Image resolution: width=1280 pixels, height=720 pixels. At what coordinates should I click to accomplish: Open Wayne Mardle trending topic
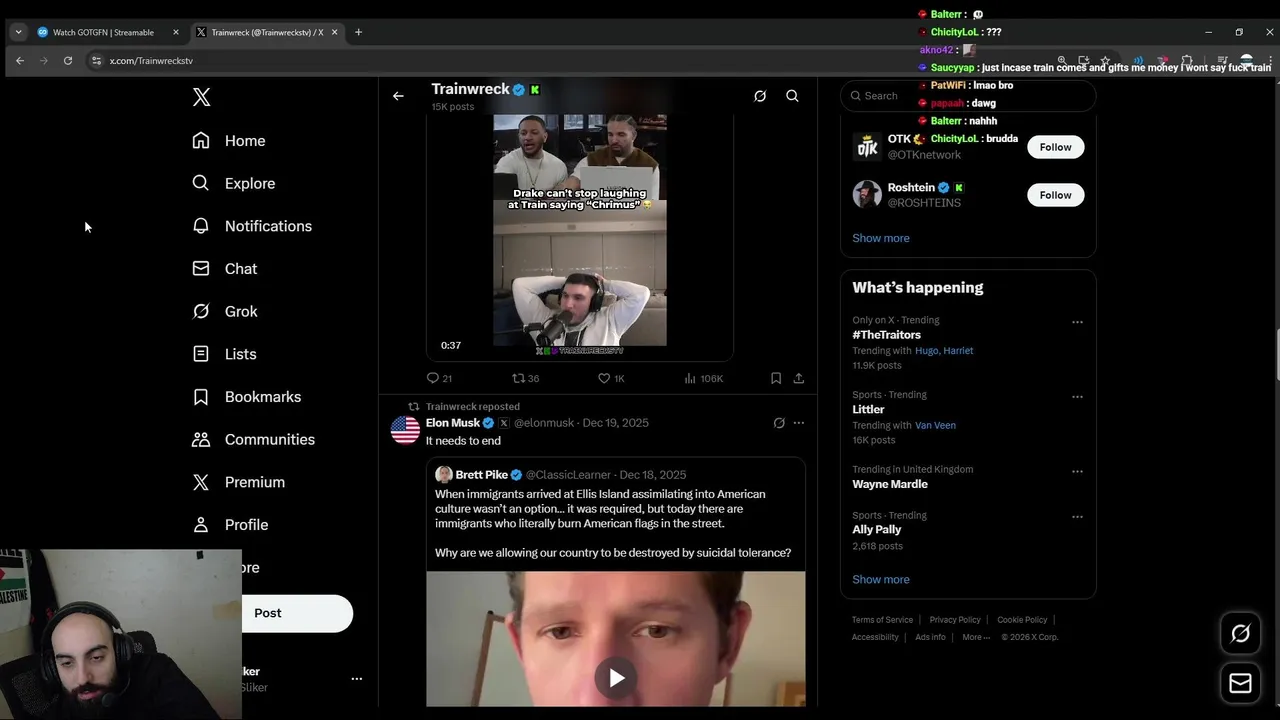pos(890,484)
